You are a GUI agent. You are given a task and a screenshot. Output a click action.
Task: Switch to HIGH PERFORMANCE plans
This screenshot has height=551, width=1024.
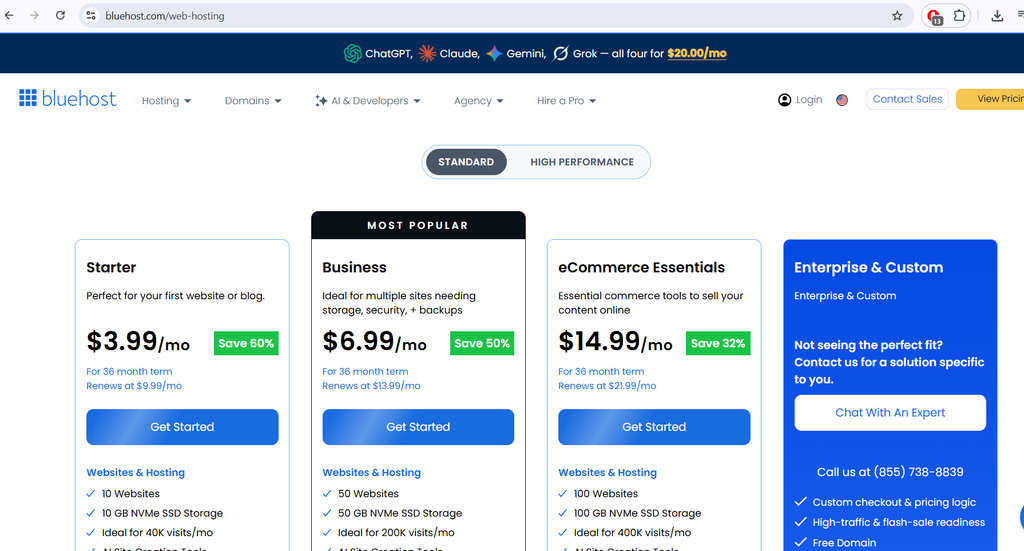point(582,162)
